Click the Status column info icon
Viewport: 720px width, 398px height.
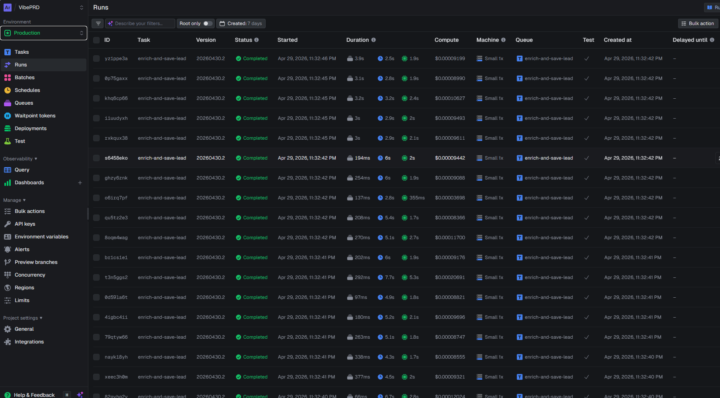tap(256, 40)
